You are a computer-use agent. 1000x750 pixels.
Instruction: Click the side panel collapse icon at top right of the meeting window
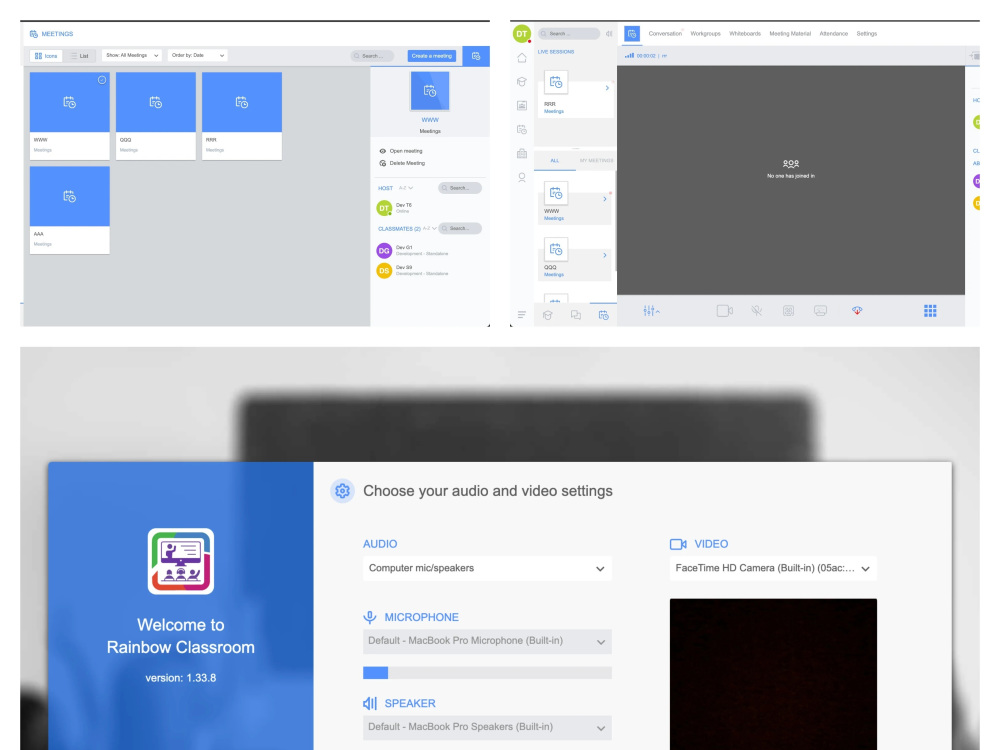click(x=974, y=56)
